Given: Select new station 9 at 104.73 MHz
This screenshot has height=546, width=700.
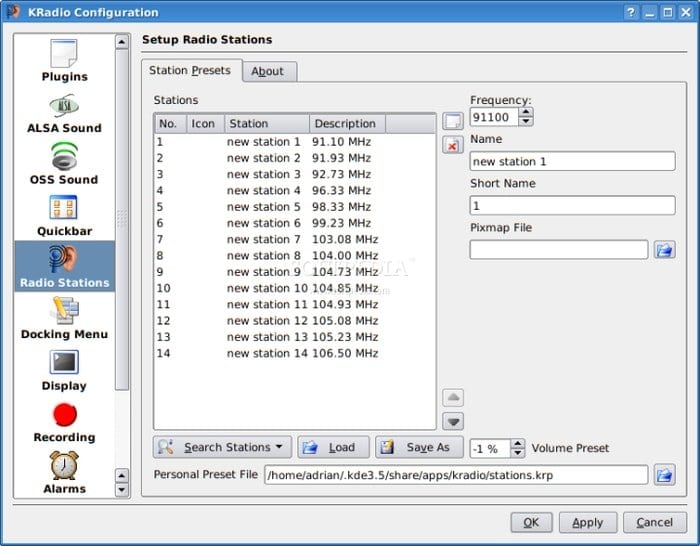Looking at the screenshot, I should point(295,272).
